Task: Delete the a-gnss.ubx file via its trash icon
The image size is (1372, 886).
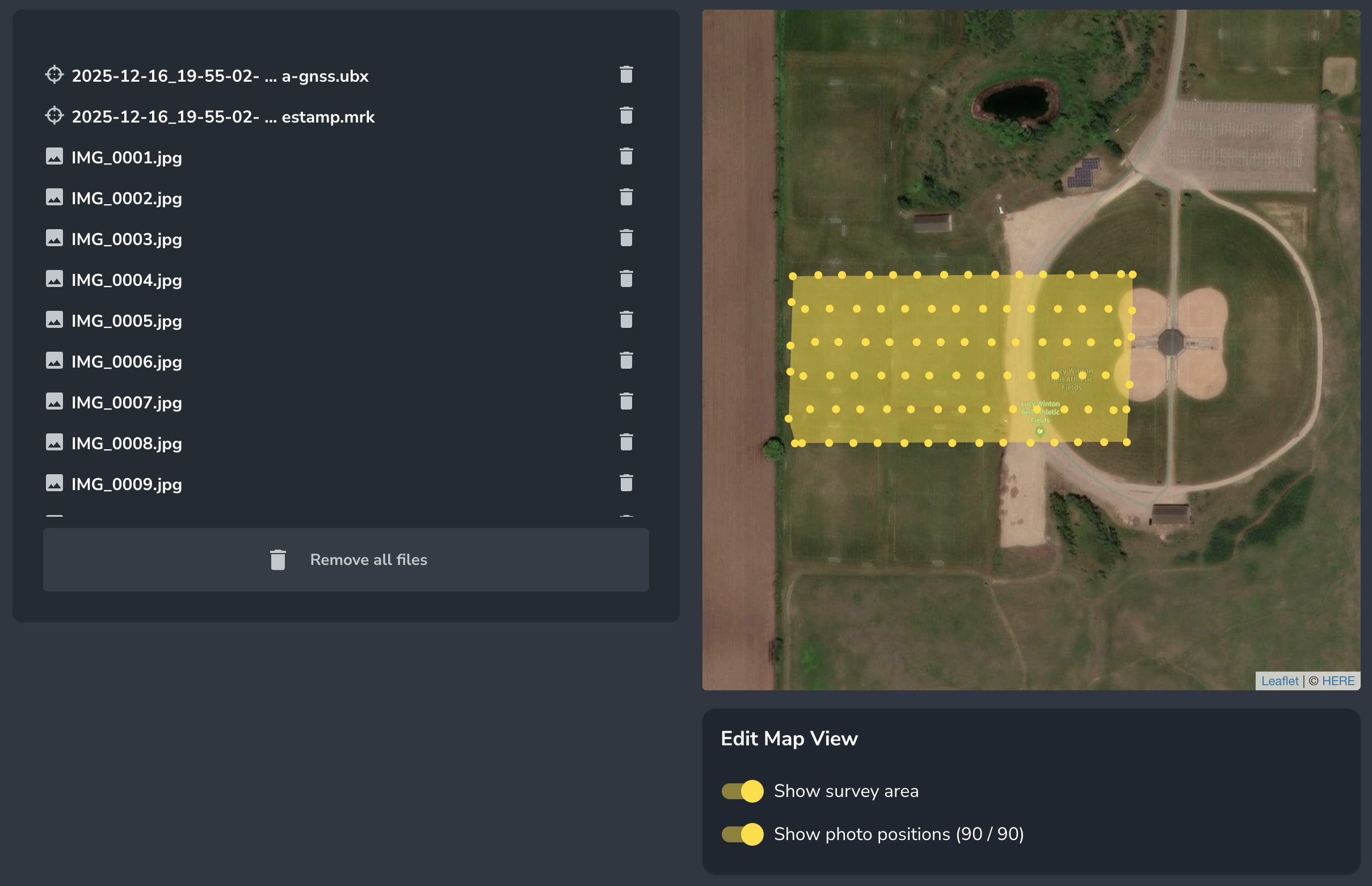Action: pos(626,75)
